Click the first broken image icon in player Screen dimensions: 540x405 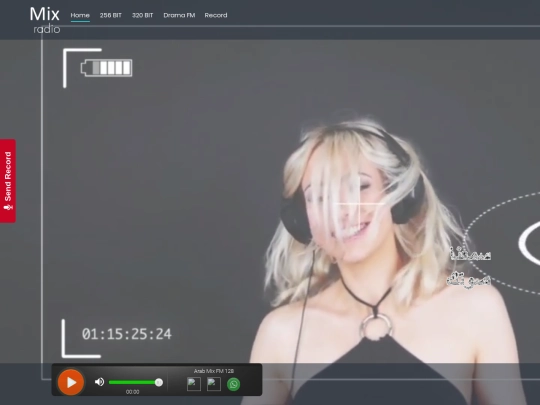pyautogui.click(x=194, y=384)
